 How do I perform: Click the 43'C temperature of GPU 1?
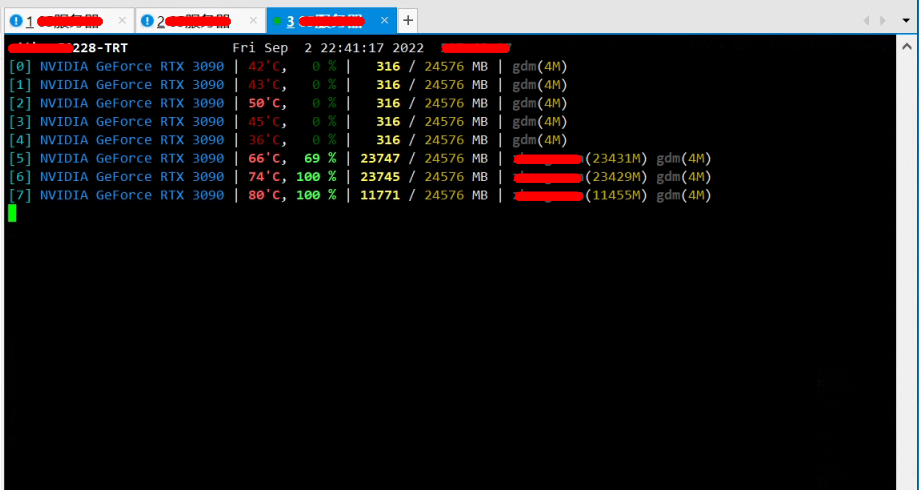coord(264,85)
